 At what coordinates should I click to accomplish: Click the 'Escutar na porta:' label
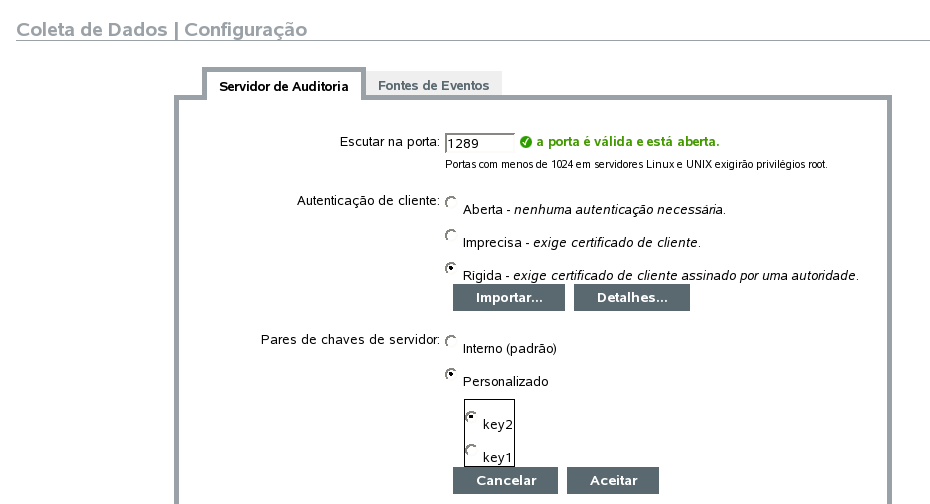389,142
